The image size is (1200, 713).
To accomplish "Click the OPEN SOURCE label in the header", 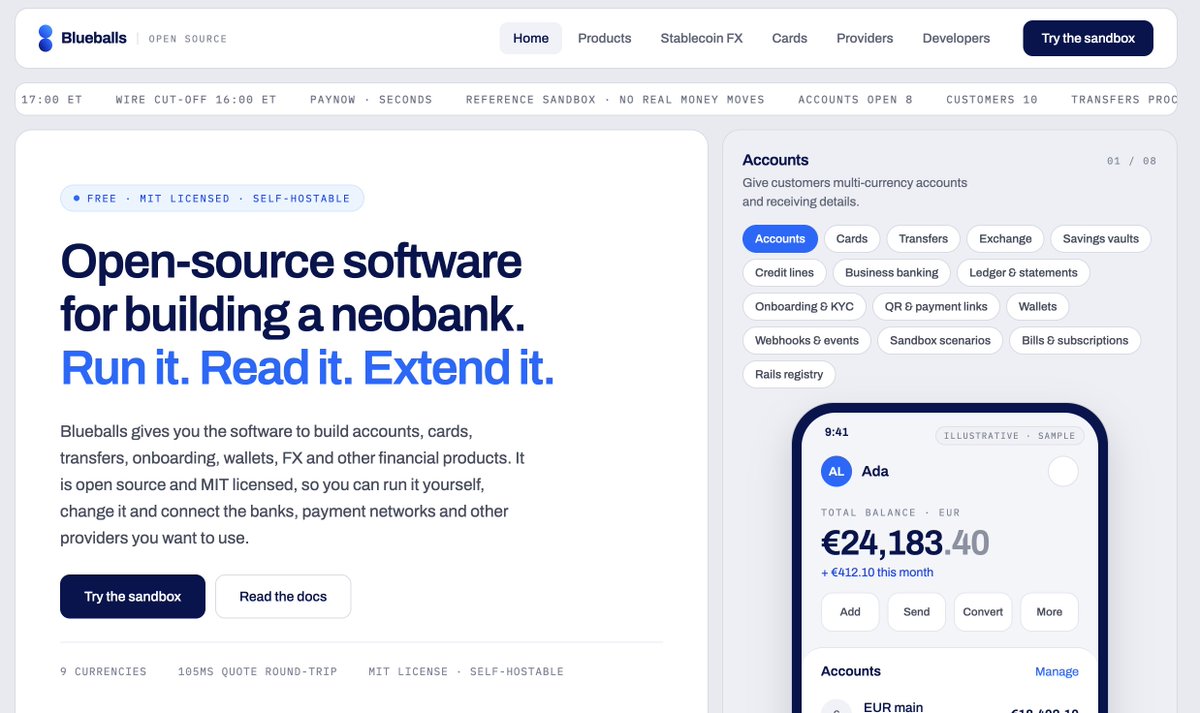I will (188, 39).
